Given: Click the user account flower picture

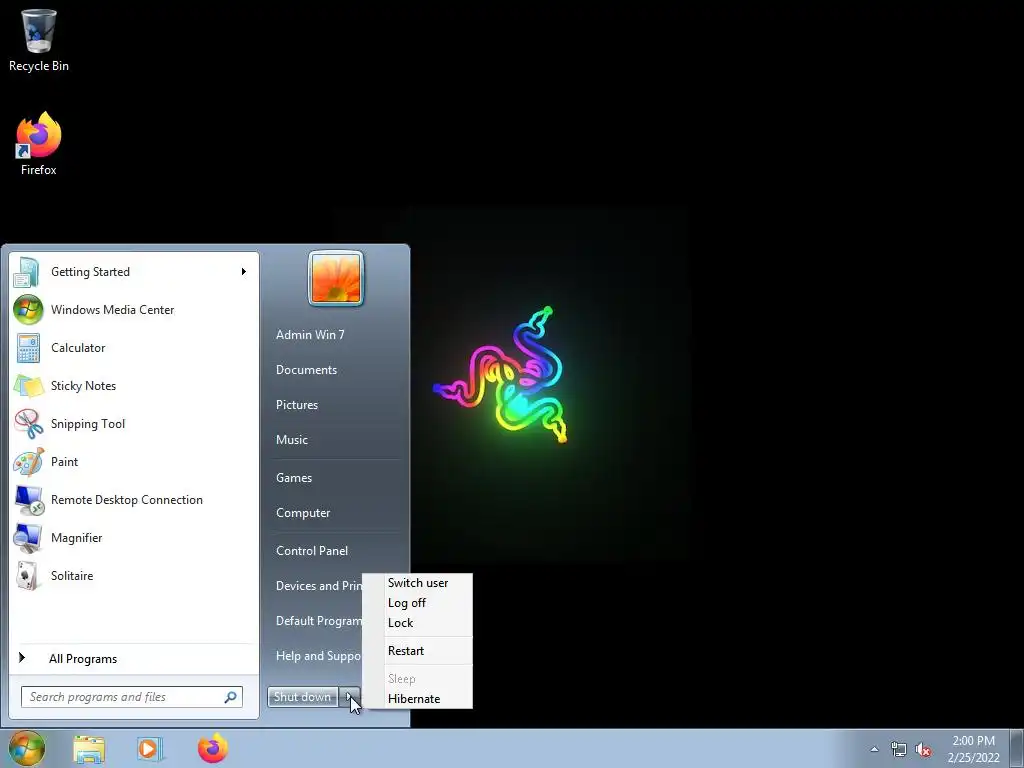Looking at the screenshot, I should click(336, 279).
